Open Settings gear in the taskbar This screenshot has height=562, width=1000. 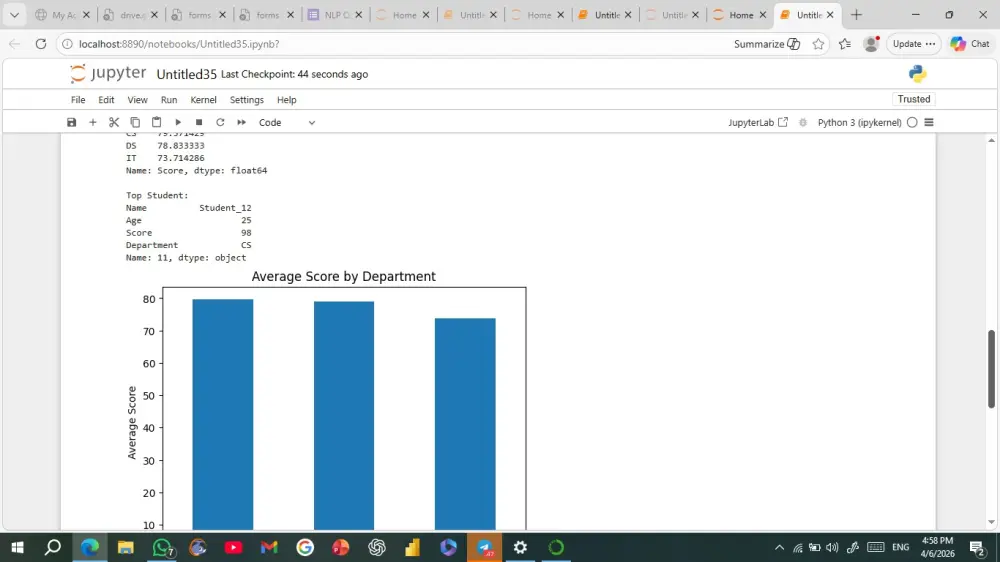pyautogui.click(x=520, y=547)
